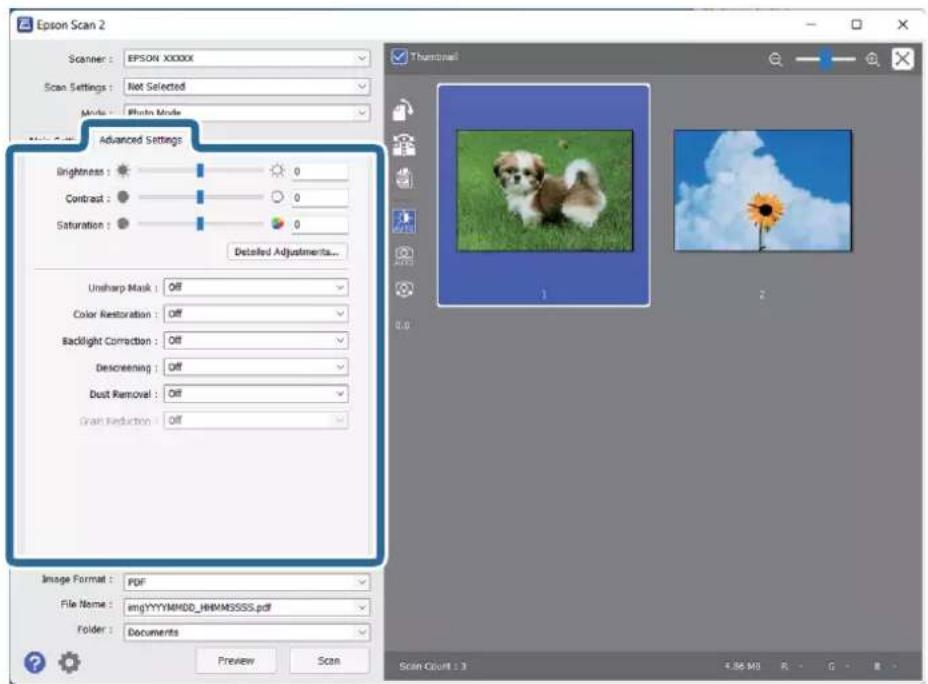Minimize the Epson Scan 2 window
The image size is (928, 684).
(811, 25)
